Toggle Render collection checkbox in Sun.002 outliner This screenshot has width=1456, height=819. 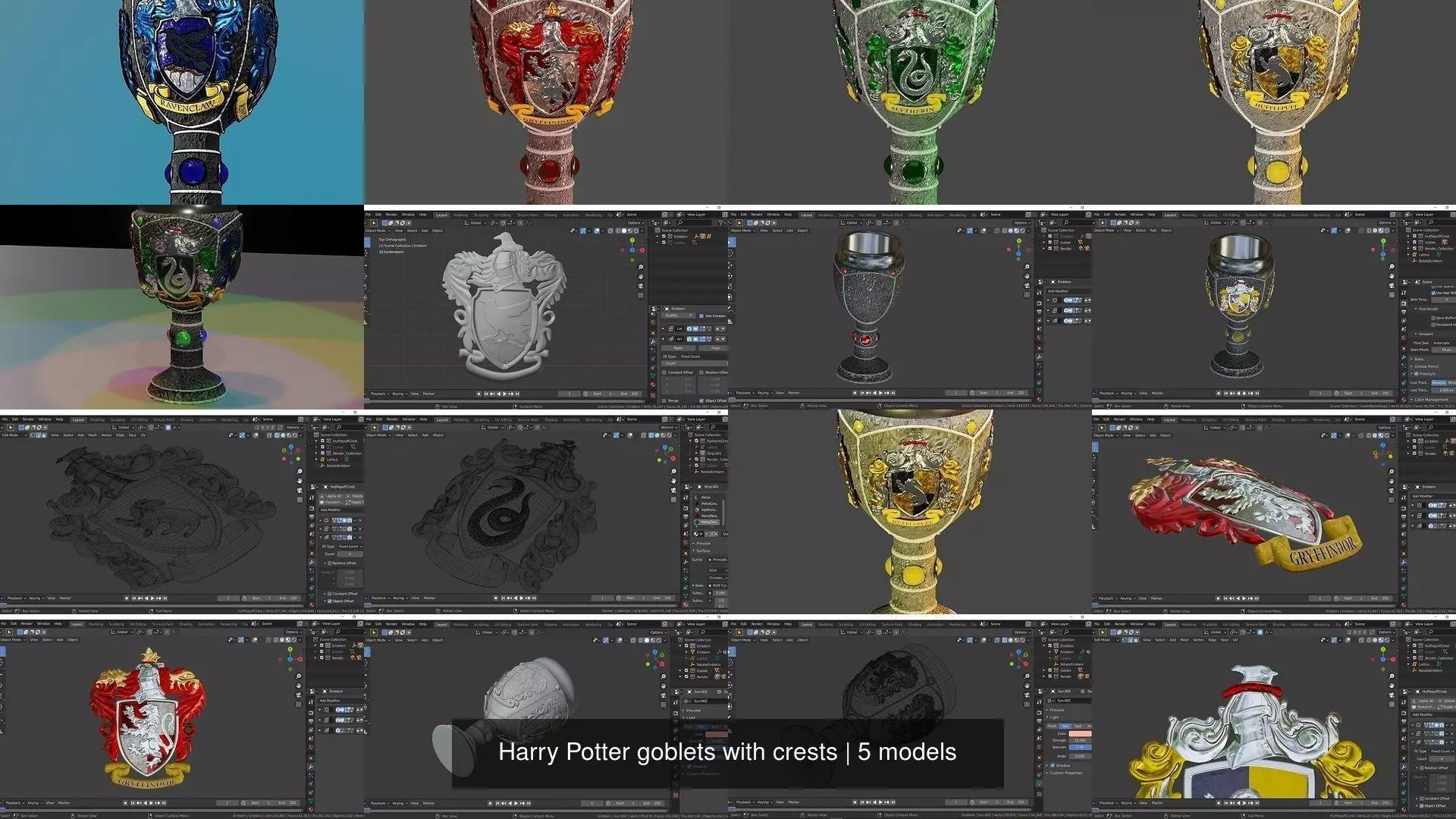1050,676
